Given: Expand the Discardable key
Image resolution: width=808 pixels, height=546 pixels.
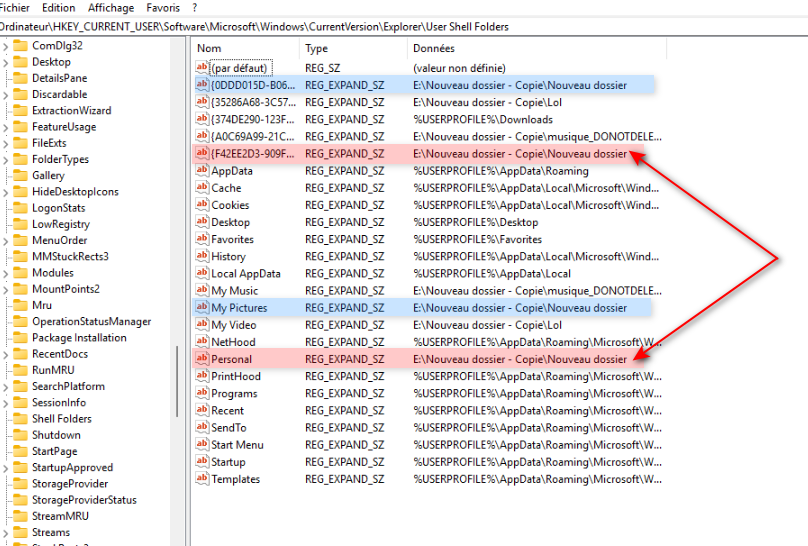Looking at the screenshot, I should pyautogui.click(x=5, y=95).
